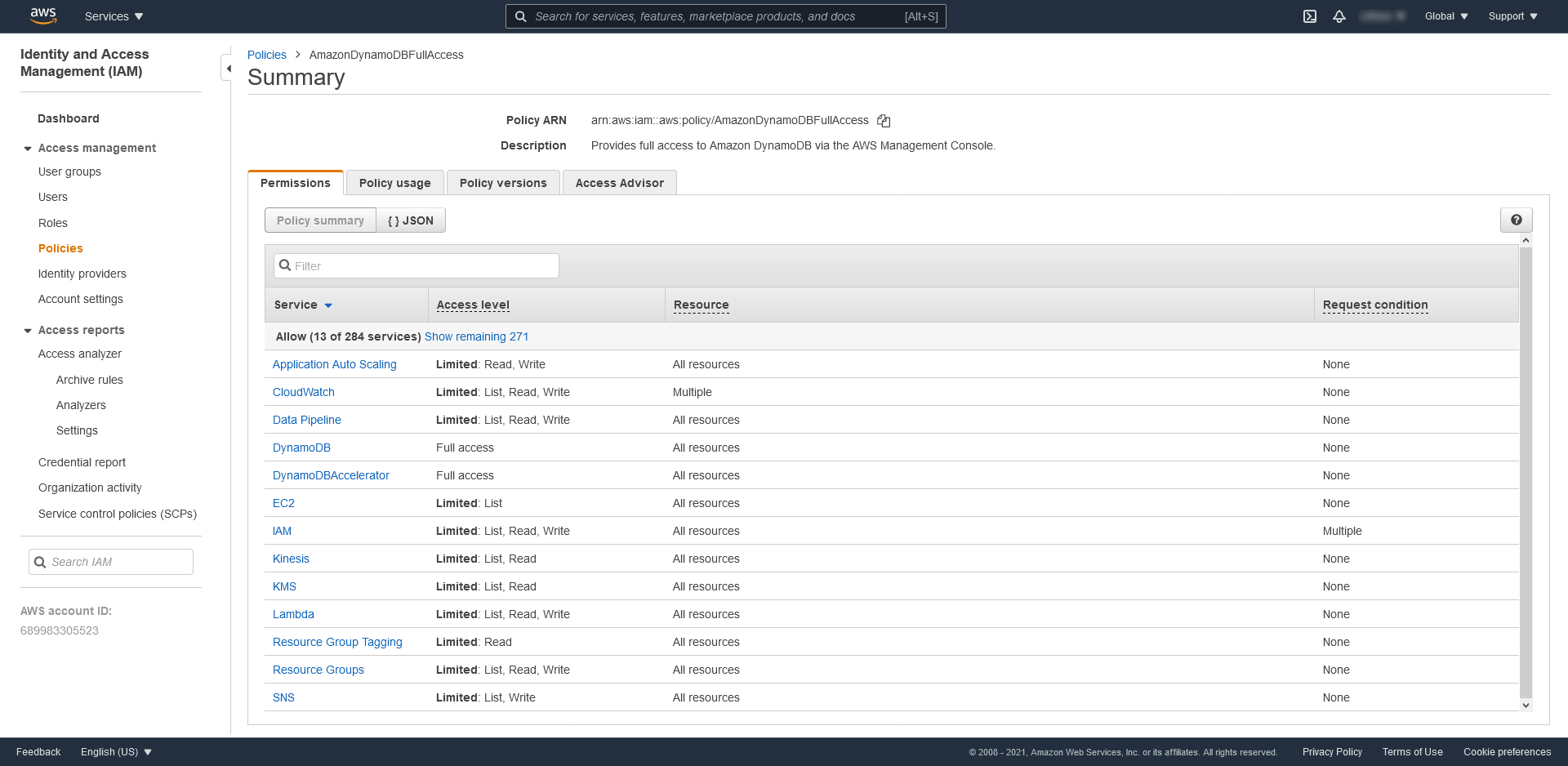Open Application Auto Scaling service link

(335, 364)
